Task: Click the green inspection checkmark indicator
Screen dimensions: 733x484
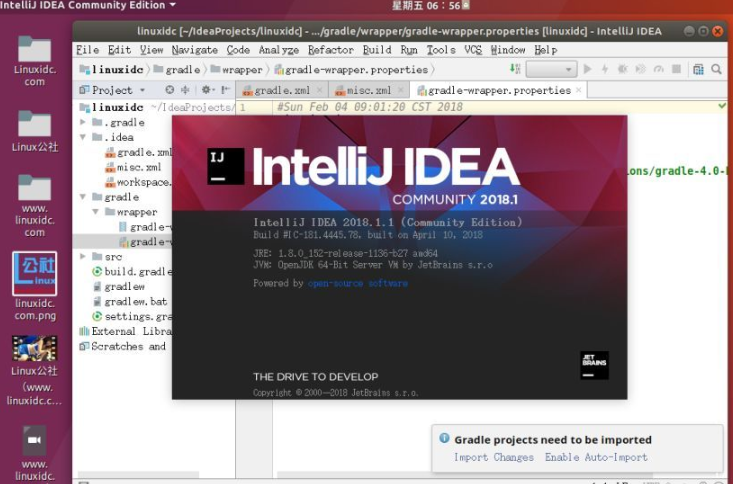Action: pyautogui.click(x=722, y=106)
